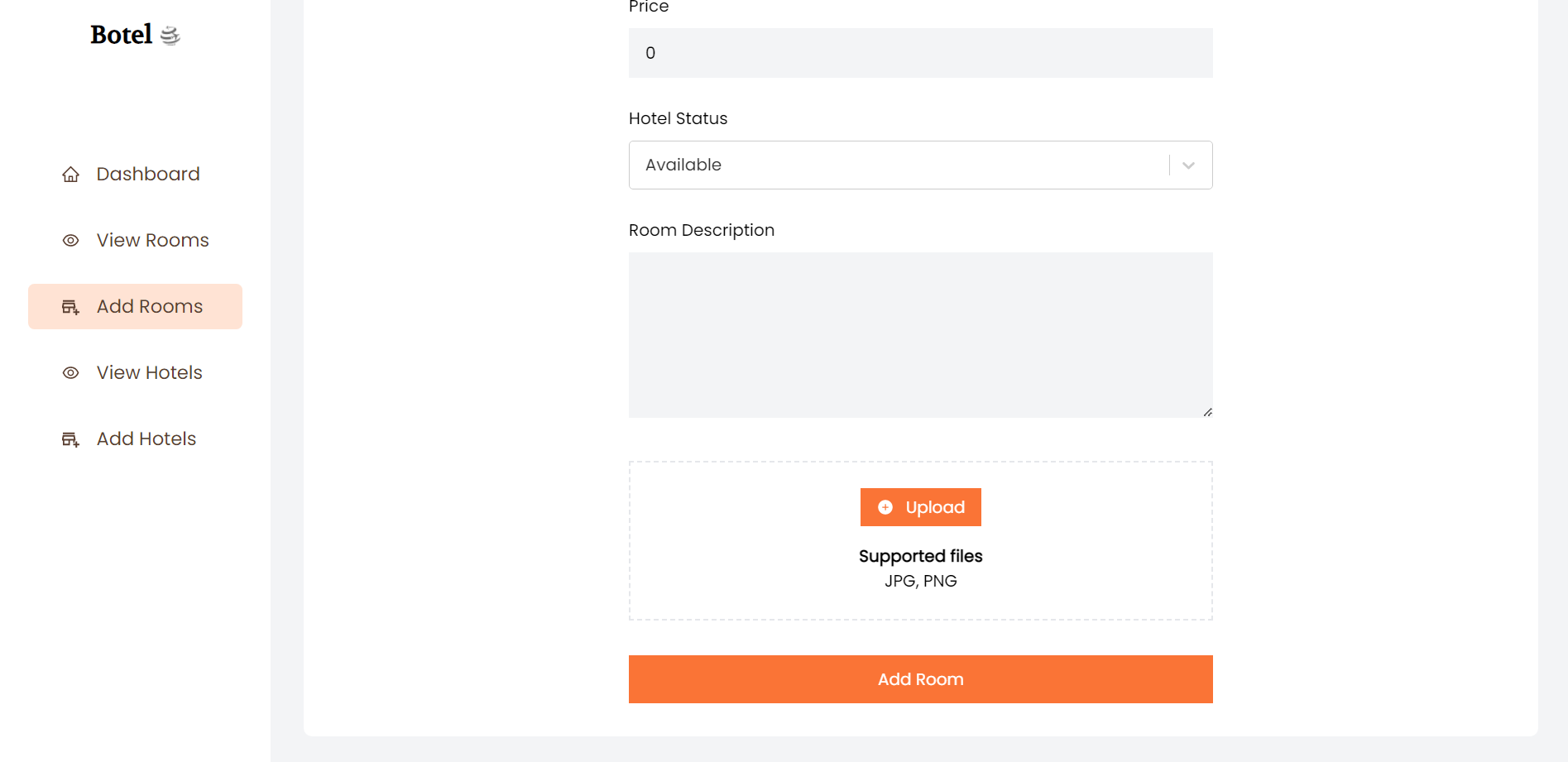This screenshot has width=1568, height=762.
Task: Click the View Hotels eye icon
Action: click(70, 372)
